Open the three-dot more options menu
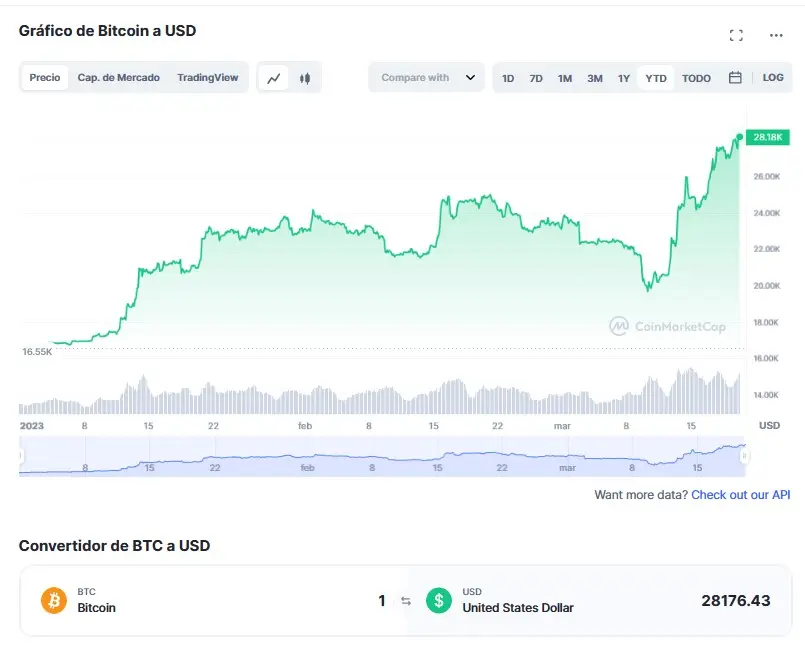Screen dimensions: 805x652 click(x=776, y=35)
